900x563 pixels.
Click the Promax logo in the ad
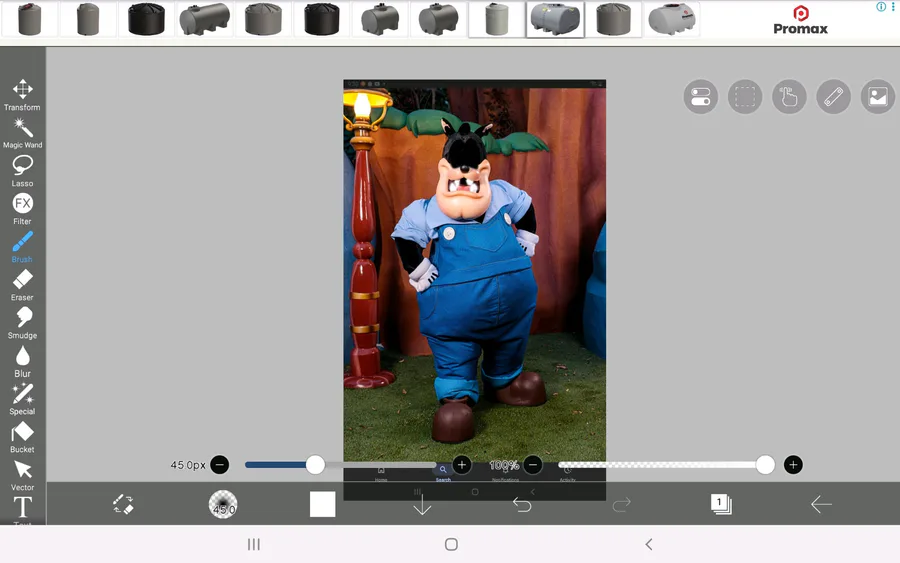click(801, 21)
